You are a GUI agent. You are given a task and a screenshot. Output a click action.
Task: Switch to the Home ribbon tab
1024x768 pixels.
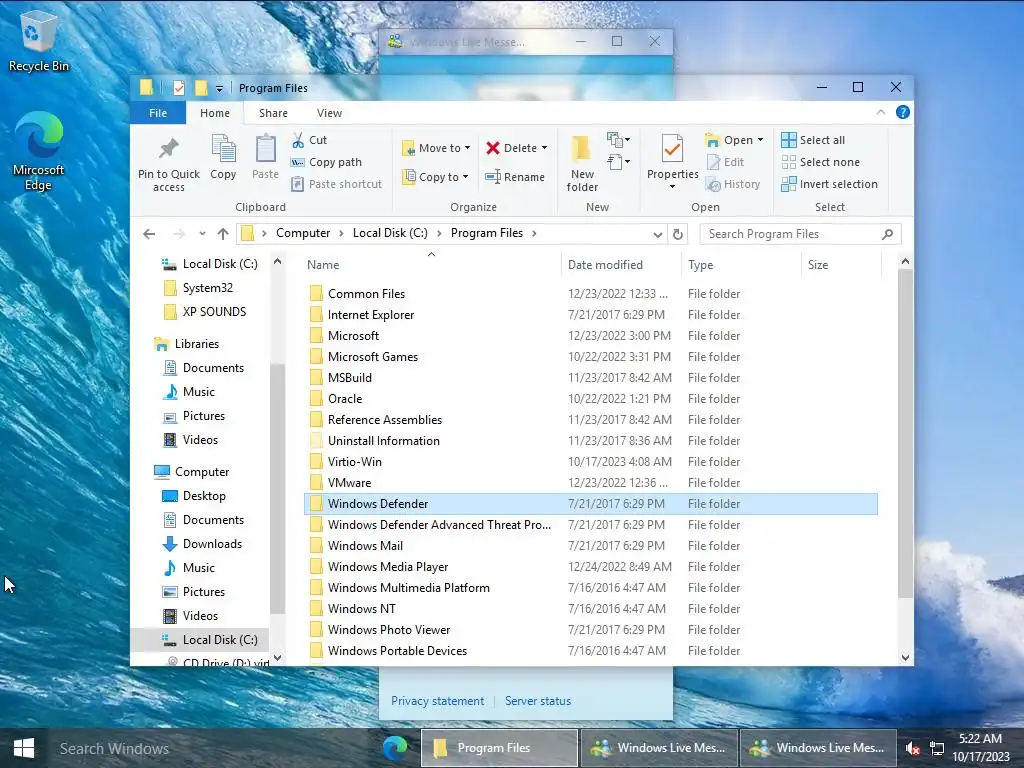tap(215, 113)
